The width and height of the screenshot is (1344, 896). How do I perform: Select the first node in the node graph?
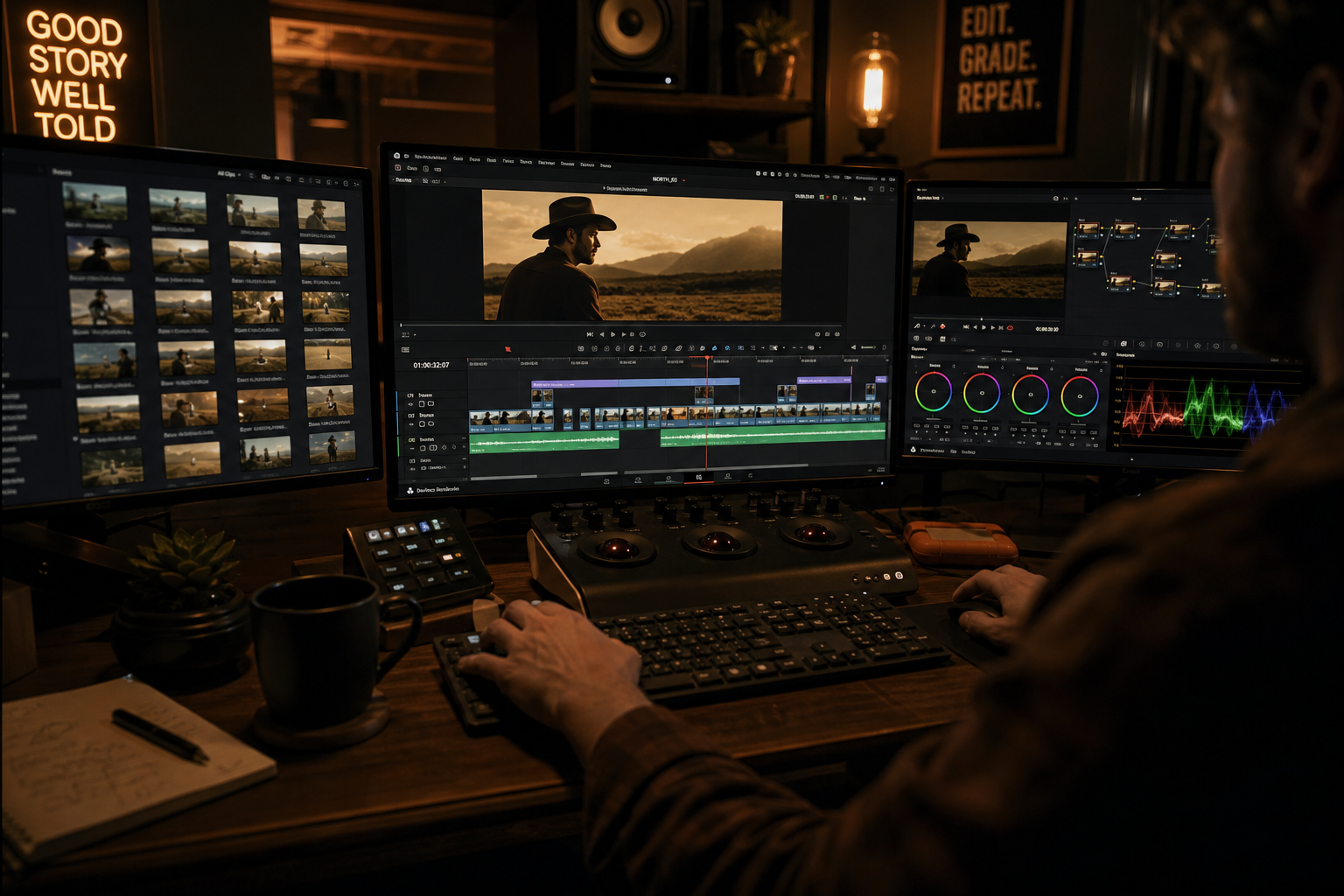pyautogui.click(x=1088, y=230)
